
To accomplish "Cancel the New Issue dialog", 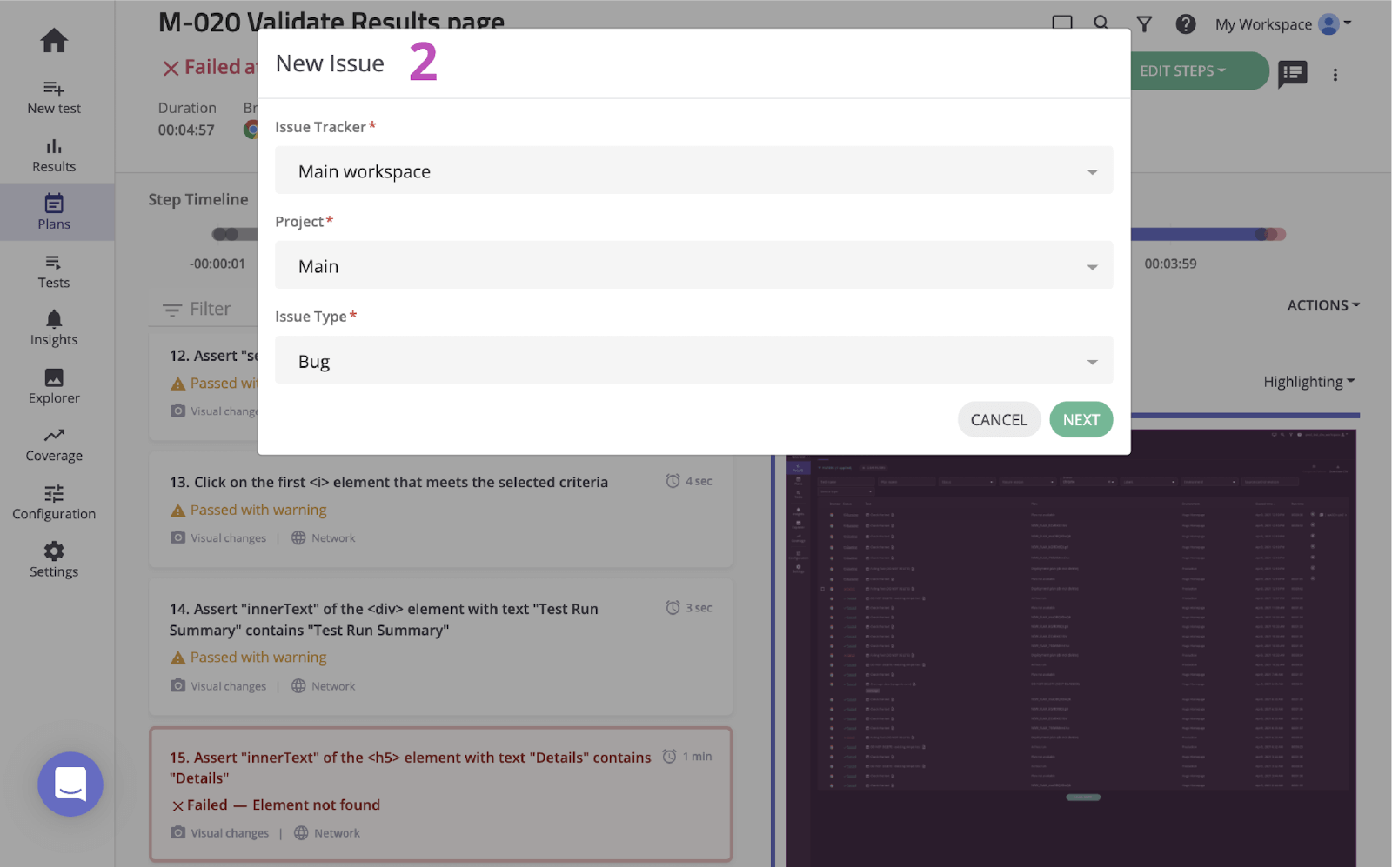I will click(x=998, y=419).
